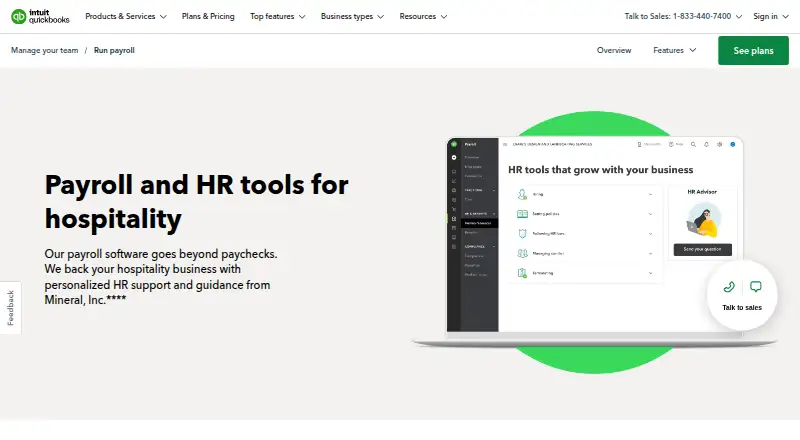
Task: Expand the Setting policies row chevron
Action: (650, 214)
